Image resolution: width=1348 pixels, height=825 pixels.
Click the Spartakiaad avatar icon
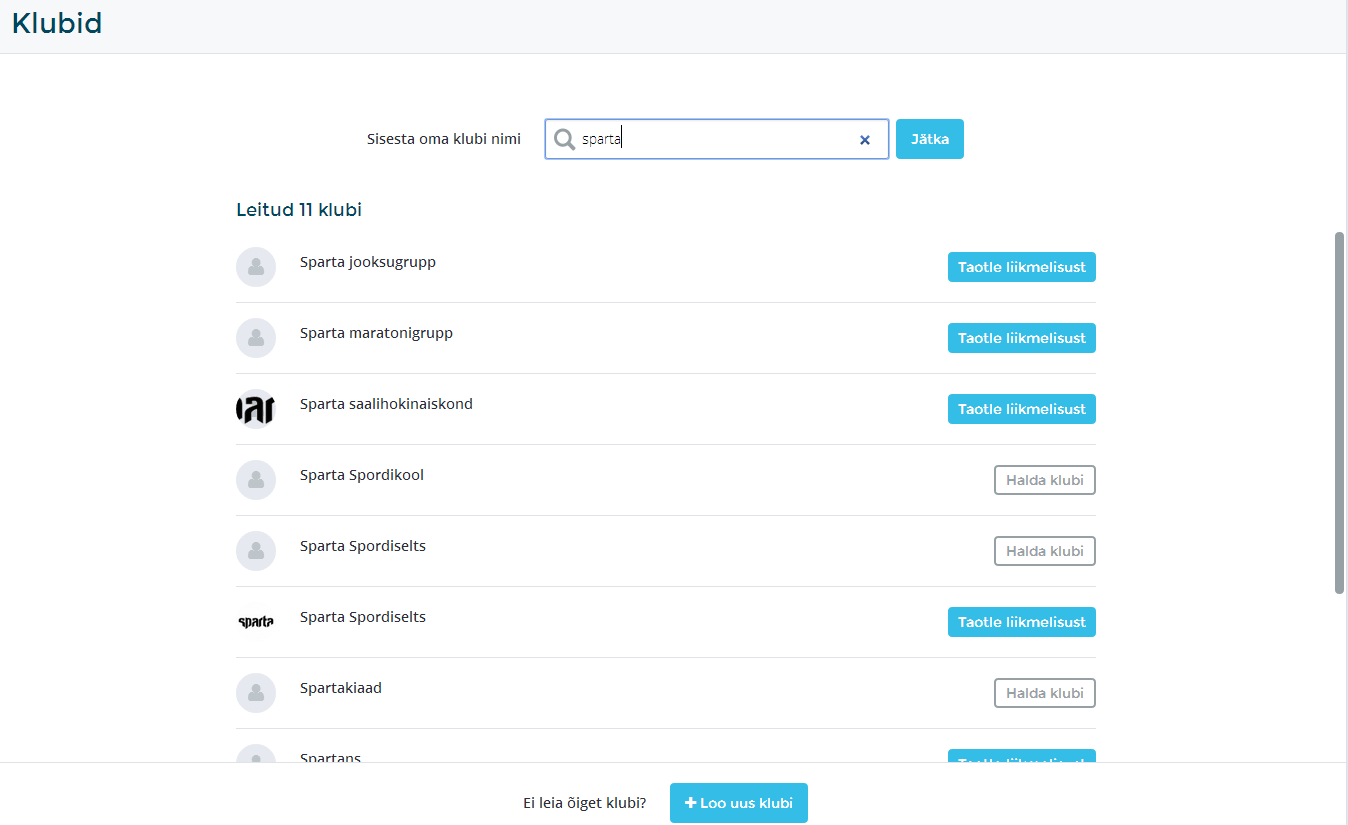pos(256,693)
